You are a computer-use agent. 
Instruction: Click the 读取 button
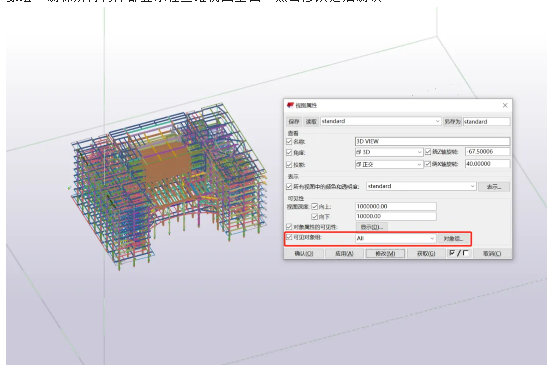[x=311, y=122]
